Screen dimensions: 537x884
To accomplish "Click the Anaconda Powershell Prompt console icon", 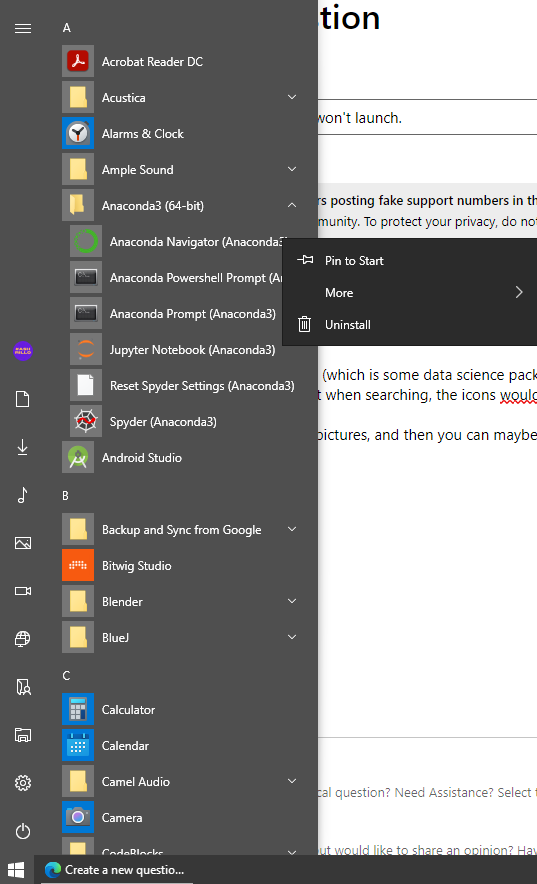I will point(86,277).
